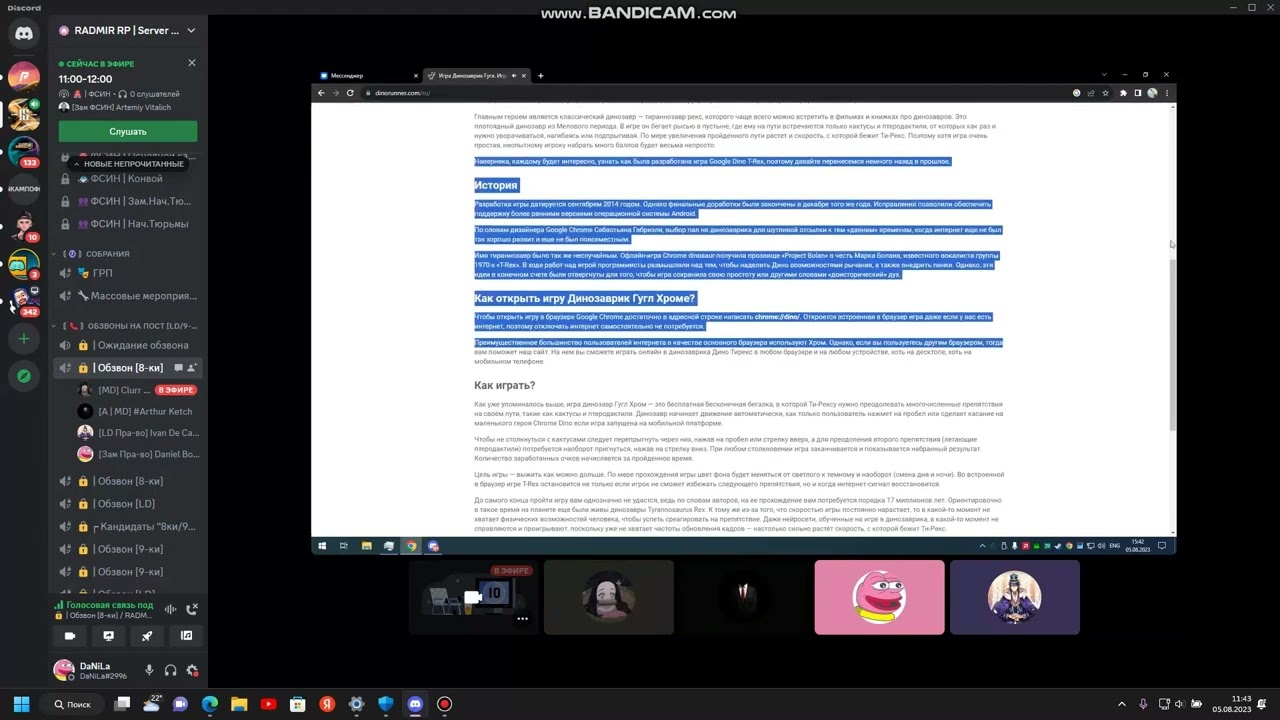
Task: Join Кандидаты "8ки/9... voice channel
Action: pyautogui.click(x=128, y=526)
